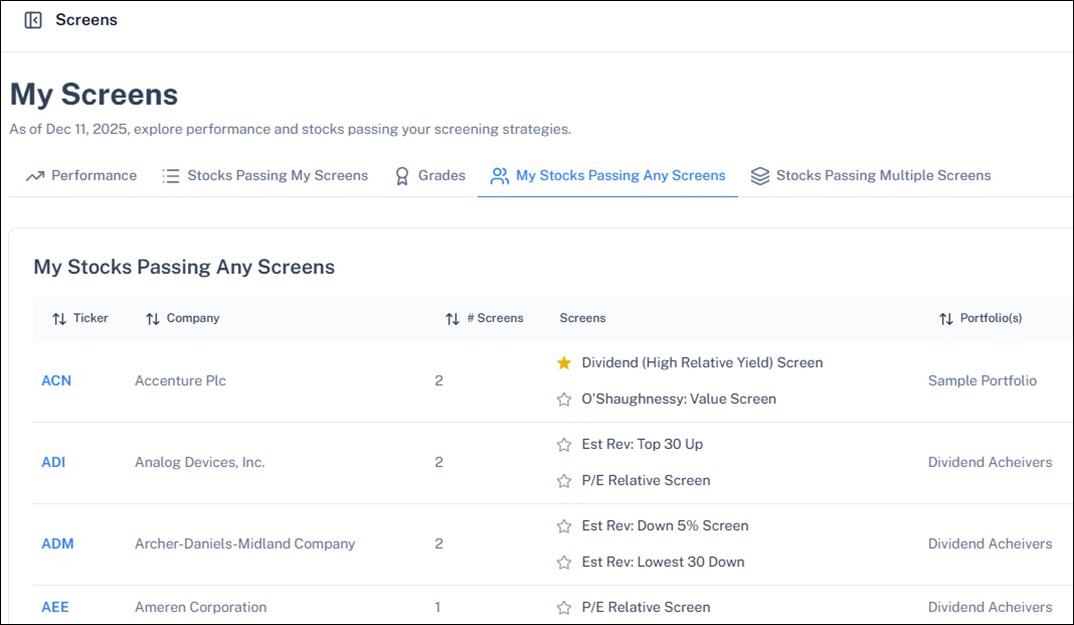Switch to the Performance tab
1074x625 pixels.
(x=81, y=176)
